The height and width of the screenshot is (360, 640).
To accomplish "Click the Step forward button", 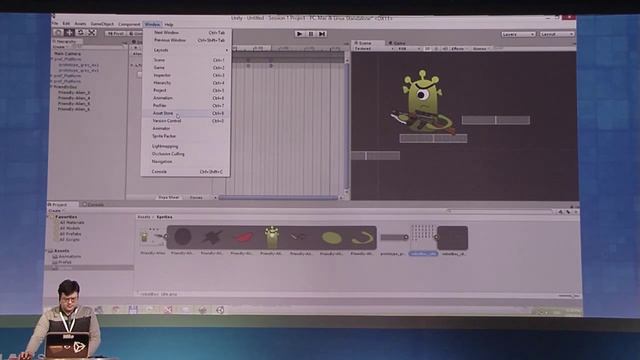I will 322,34.
